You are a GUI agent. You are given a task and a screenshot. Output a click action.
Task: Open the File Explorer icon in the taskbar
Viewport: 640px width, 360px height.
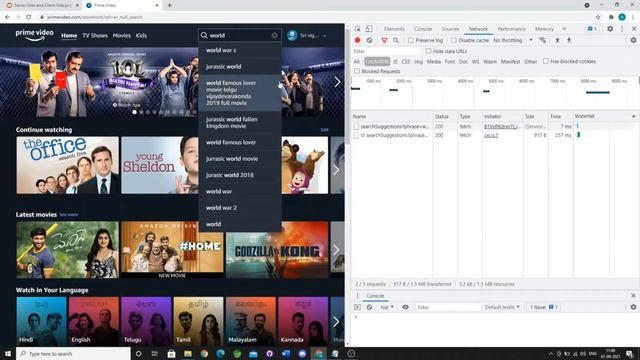[188, 354]
